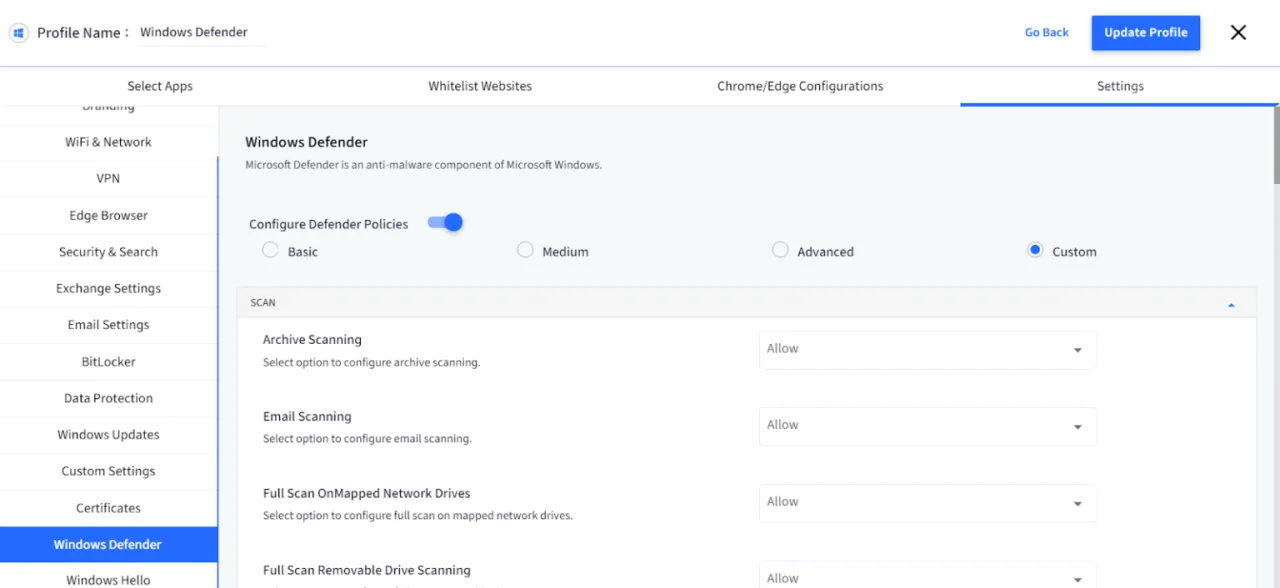The image size is (1280, 588).
Task: Switch to the Chrome/Edge Configurations tab
Action: tap(800, 86)
